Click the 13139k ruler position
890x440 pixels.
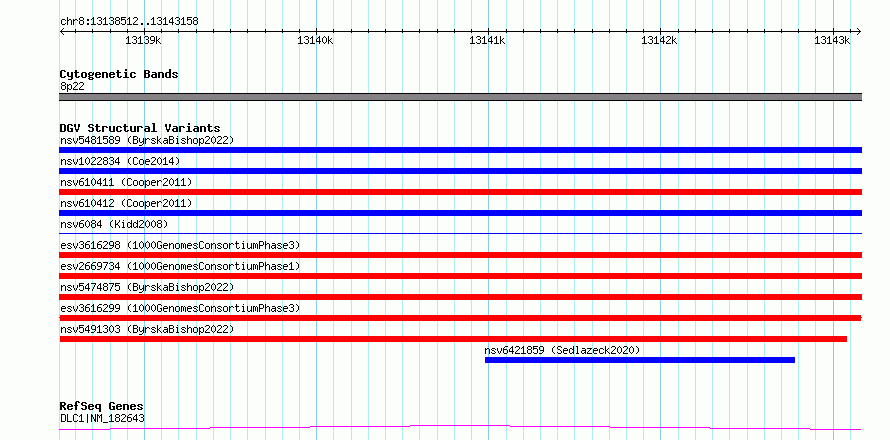[x=144, y=40]
